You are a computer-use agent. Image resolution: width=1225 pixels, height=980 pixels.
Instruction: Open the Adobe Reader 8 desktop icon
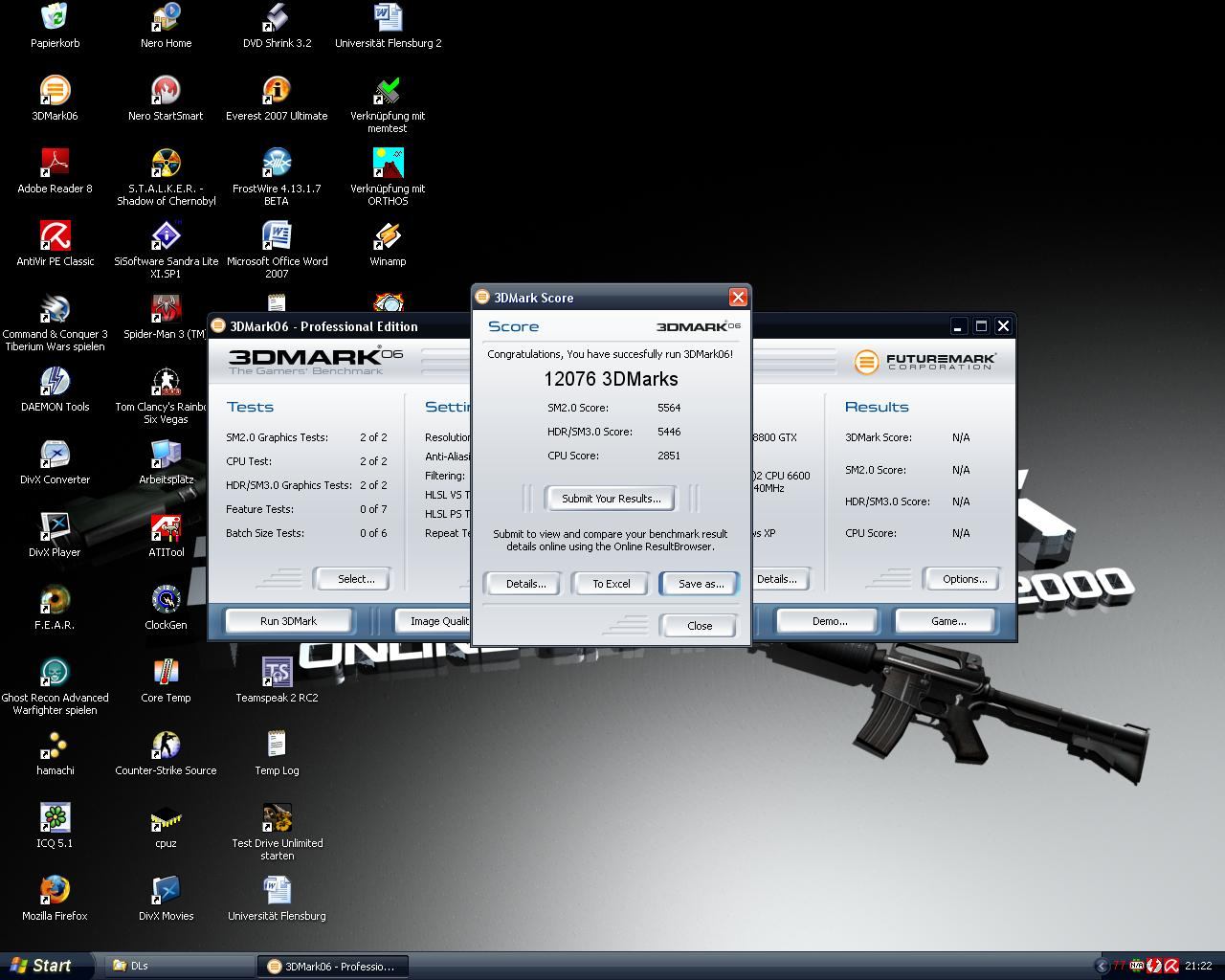coord(55,163)
